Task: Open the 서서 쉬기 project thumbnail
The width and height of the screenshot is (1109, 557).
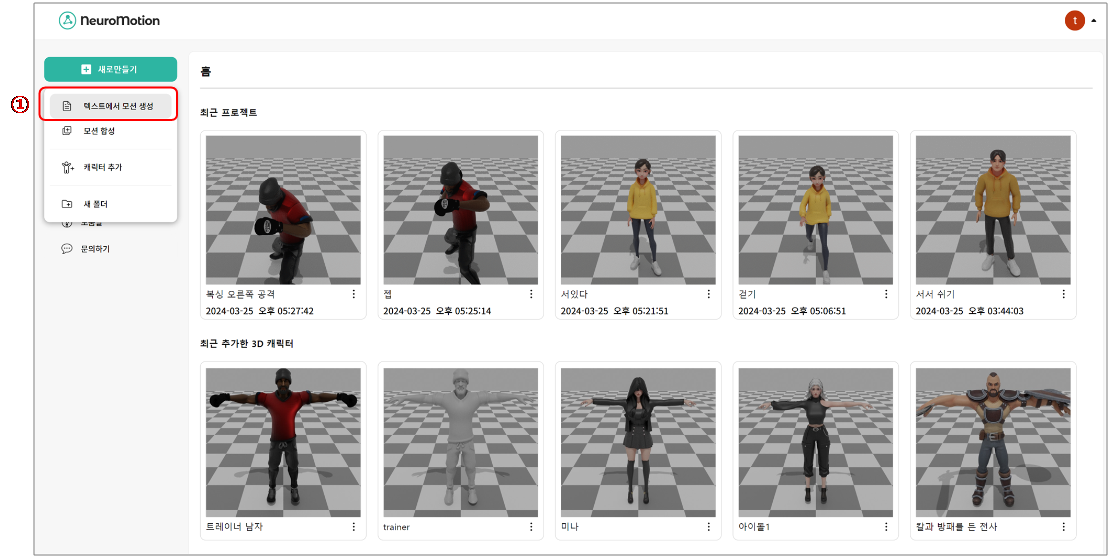Action: (x=993, y=210)
